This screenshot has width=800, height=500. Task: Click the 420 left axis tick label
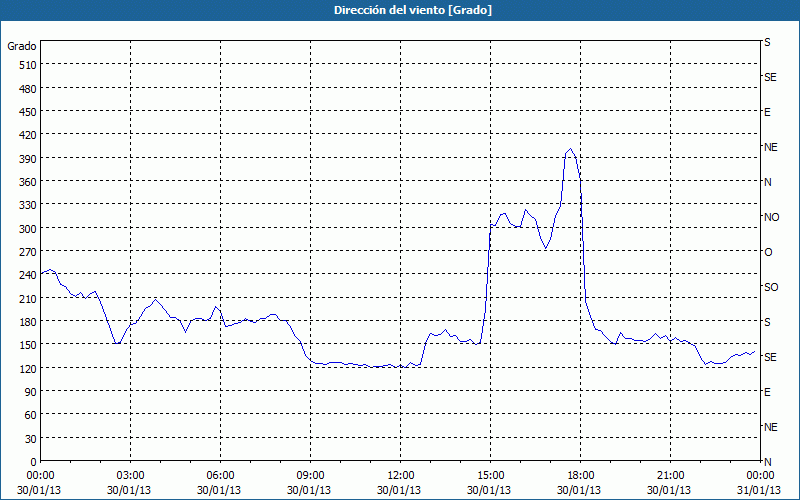pos(28,135)
